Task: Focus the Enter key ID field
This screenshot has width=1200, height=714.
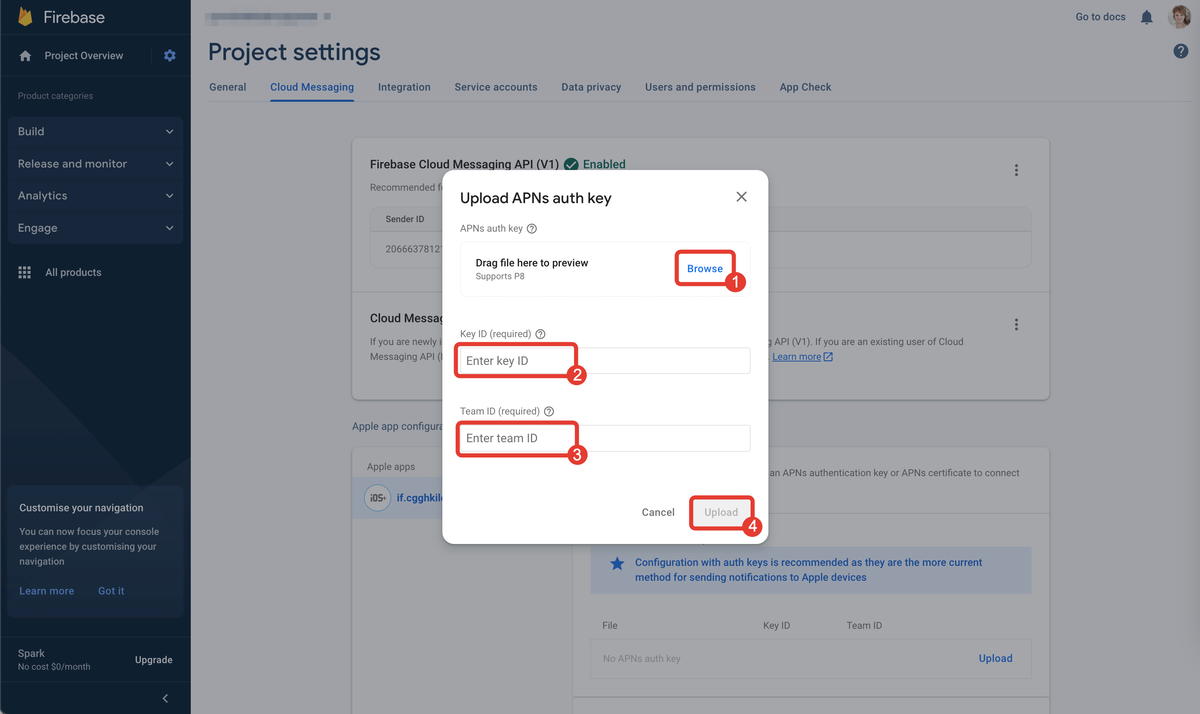Action: (605, 361)
